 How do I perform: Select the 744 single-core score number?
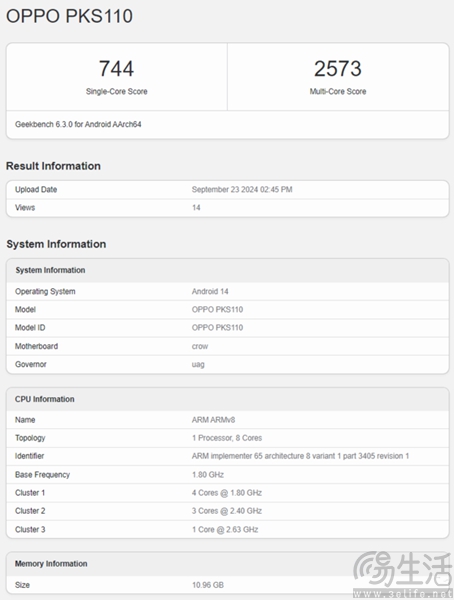(116, 69)
